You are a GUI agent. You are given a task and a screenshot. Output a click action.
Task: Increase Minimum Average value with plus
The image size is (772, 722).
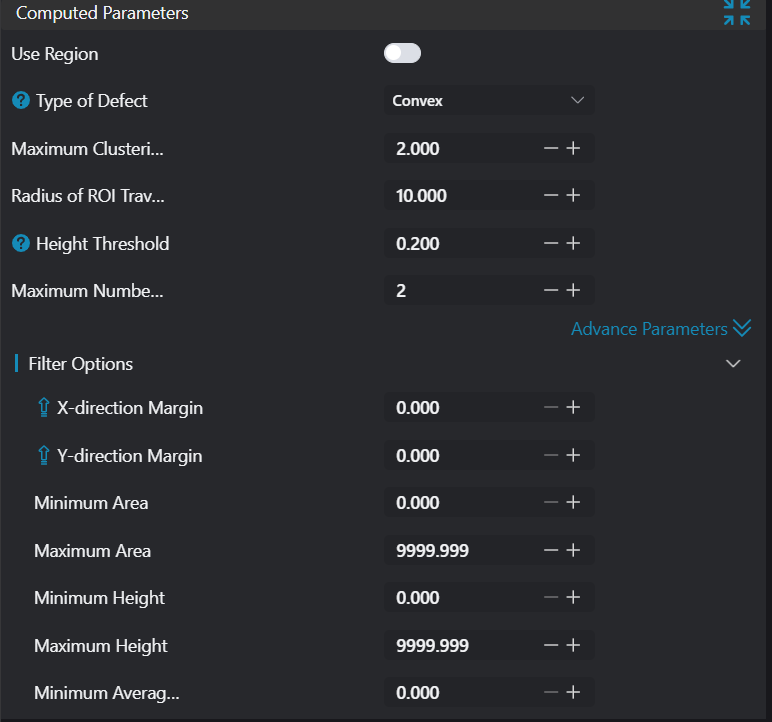(573, 693)
